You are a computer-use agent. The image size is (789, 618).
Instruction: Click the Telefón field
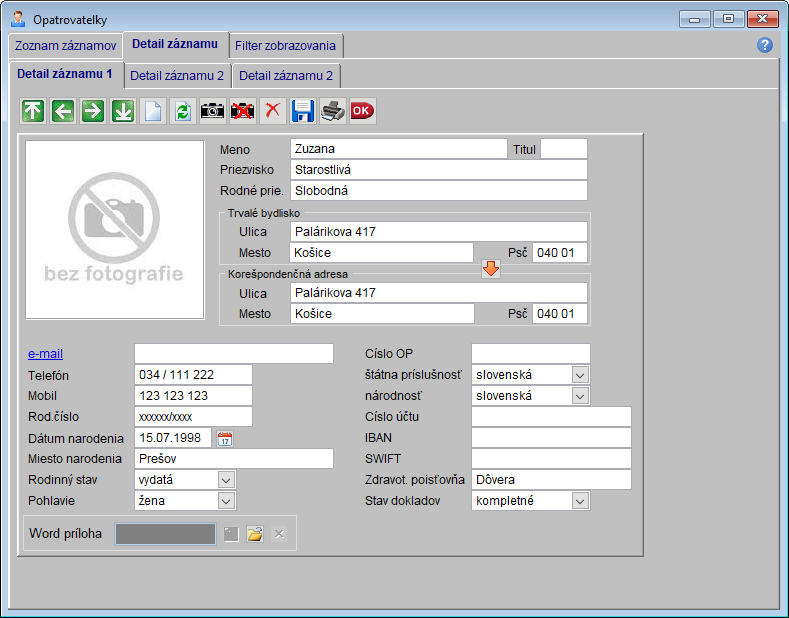(x=193, y=375)
